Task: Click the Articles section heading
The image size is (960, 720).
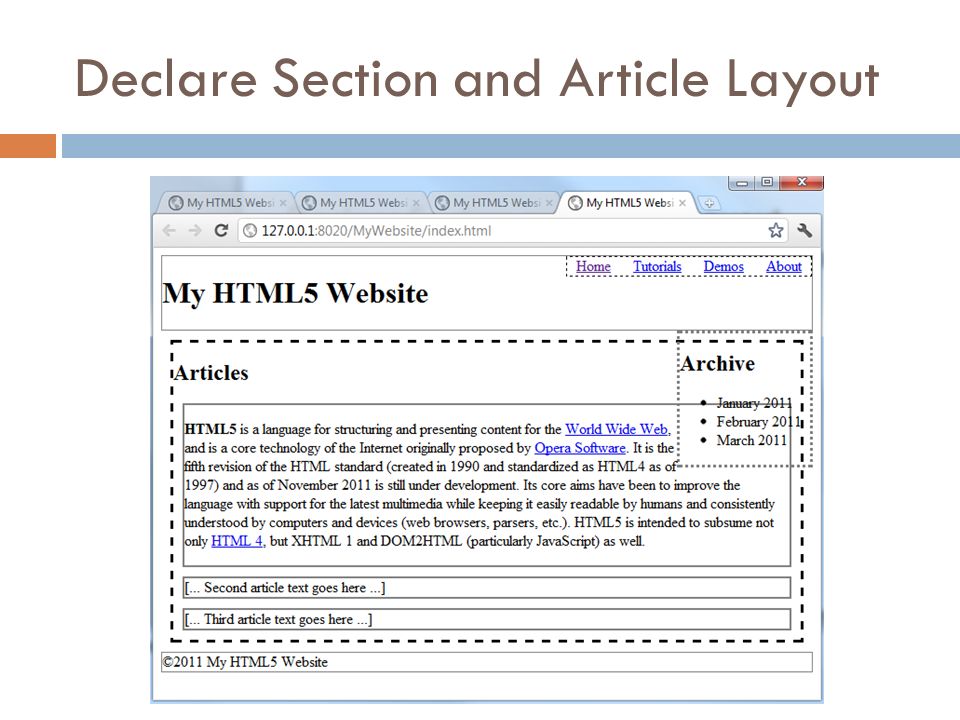Action: [212, 373]
